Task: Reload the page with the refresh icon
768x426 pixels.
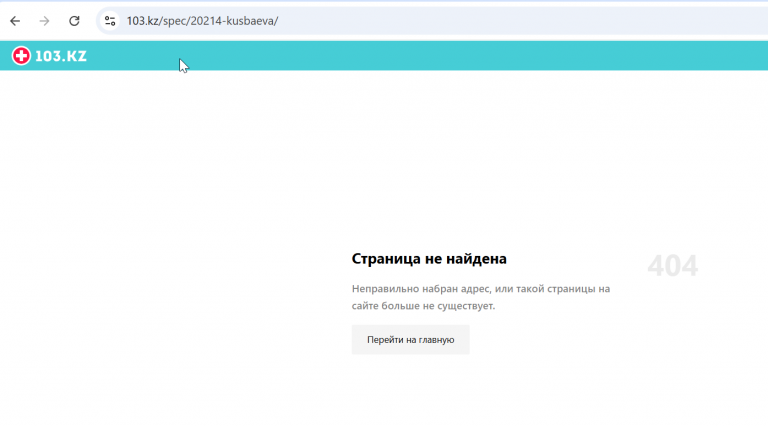Action: (74, 21)
